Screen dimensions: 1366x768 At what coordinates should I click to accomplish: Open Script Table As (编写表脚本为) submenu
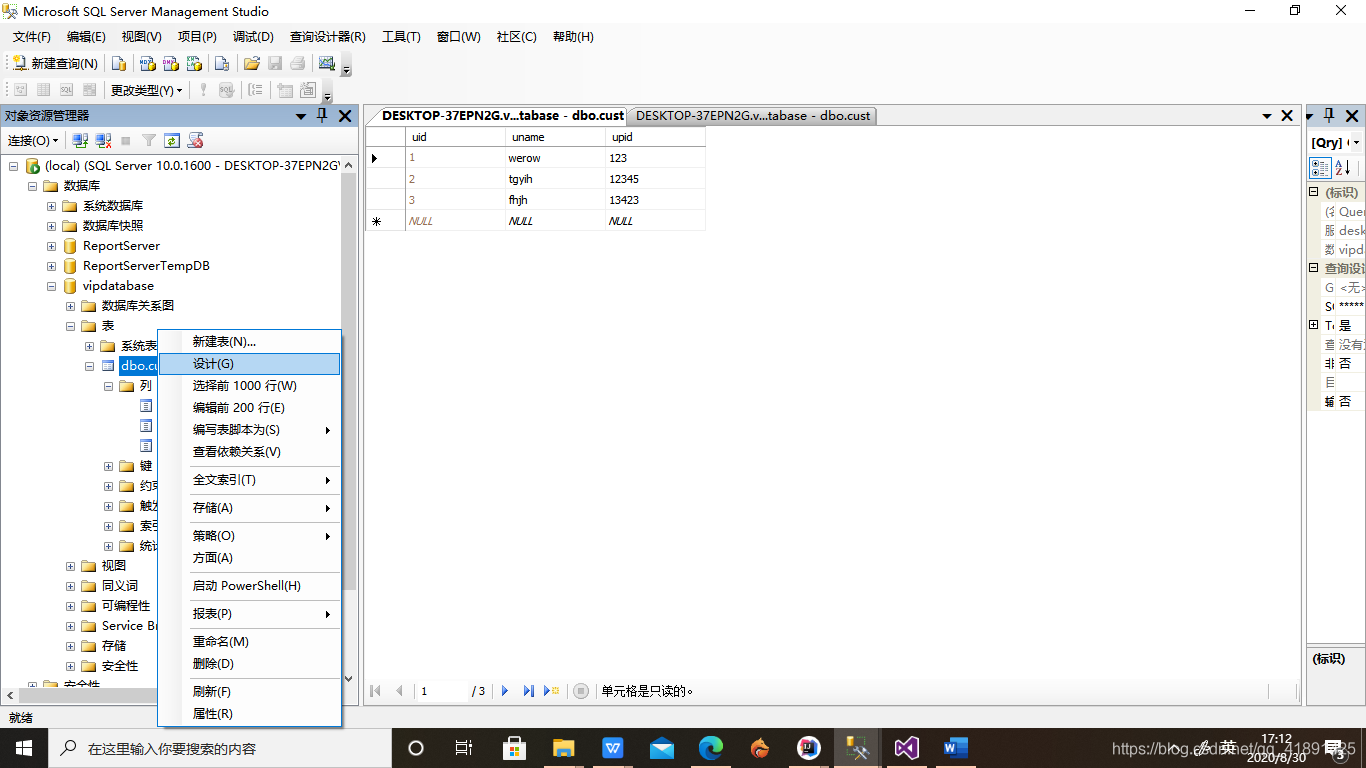pyautogui.click(x=249, y=430)
